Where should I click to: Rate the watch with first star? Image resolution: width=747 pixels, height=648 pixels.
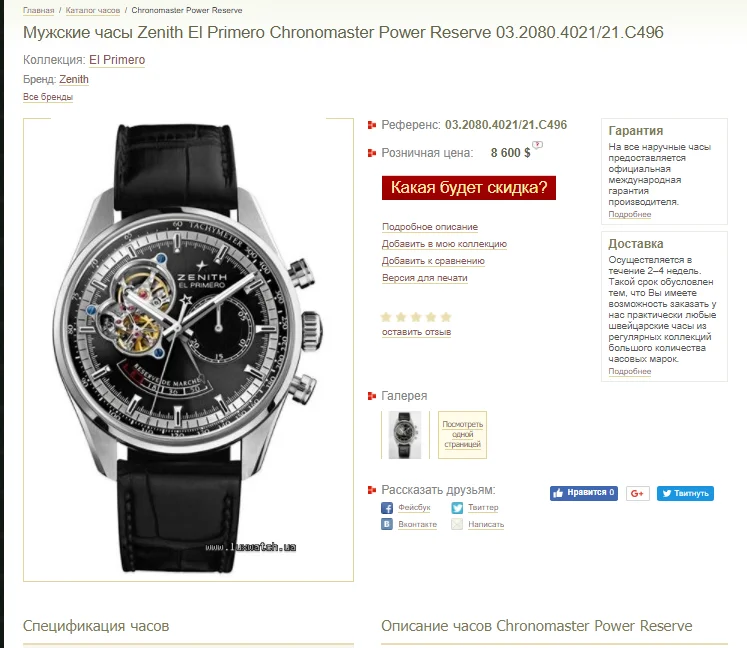pos(386,317)
